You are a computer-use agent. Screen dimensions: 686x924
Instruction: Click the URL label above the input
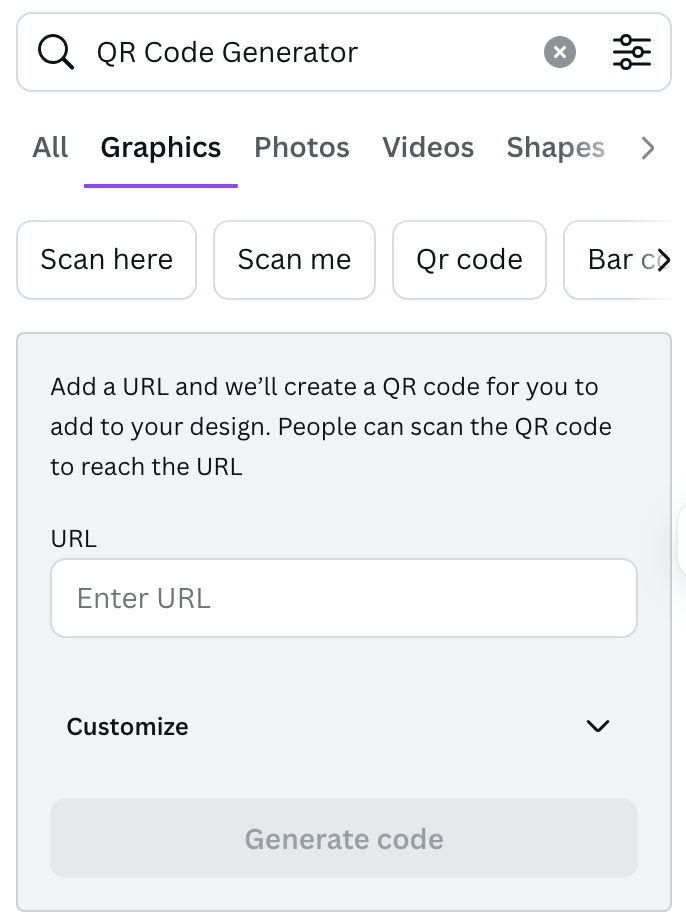74,539
